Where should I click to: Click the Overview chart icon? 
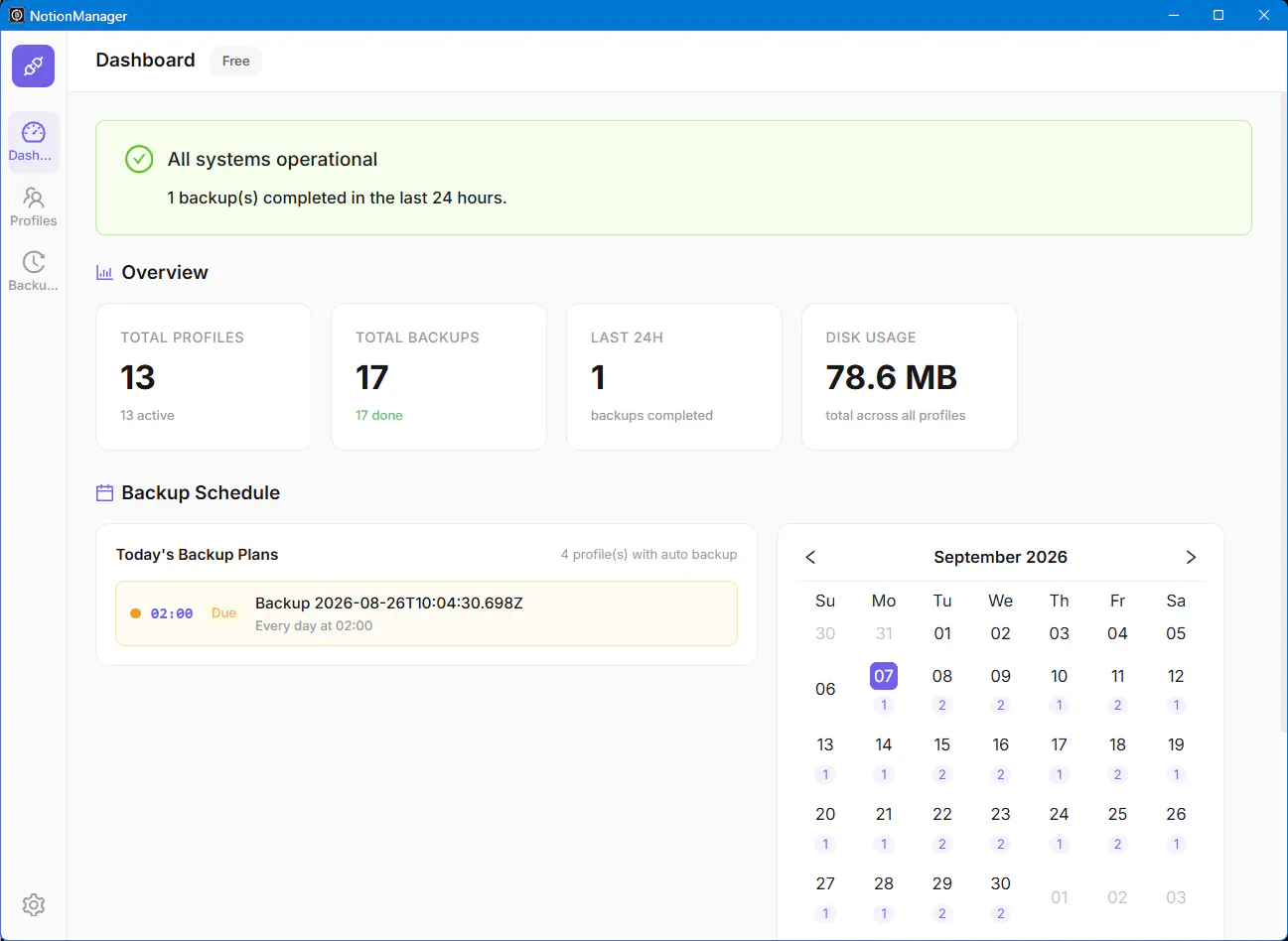(104, 272)
